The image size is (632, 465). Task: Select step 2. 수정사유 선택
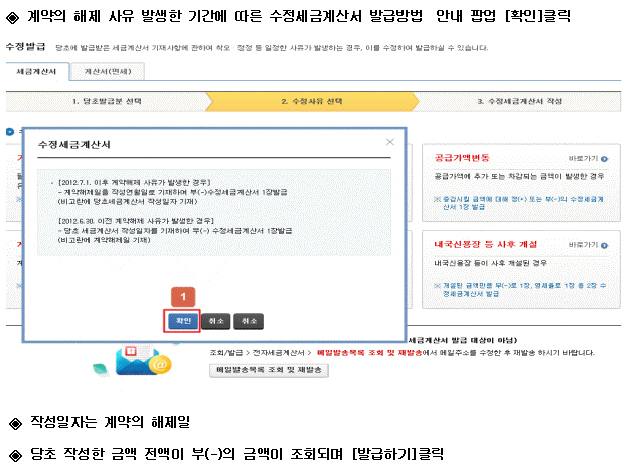coord(312,101)
